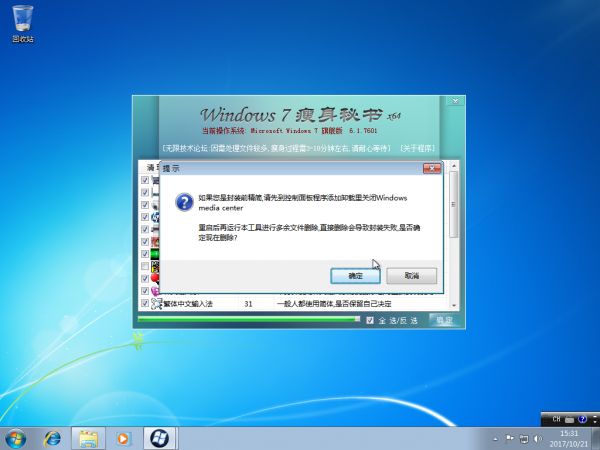Open the language bar options arrow
Viewport: 600px width, 450px height.
[x=595, y=420]
